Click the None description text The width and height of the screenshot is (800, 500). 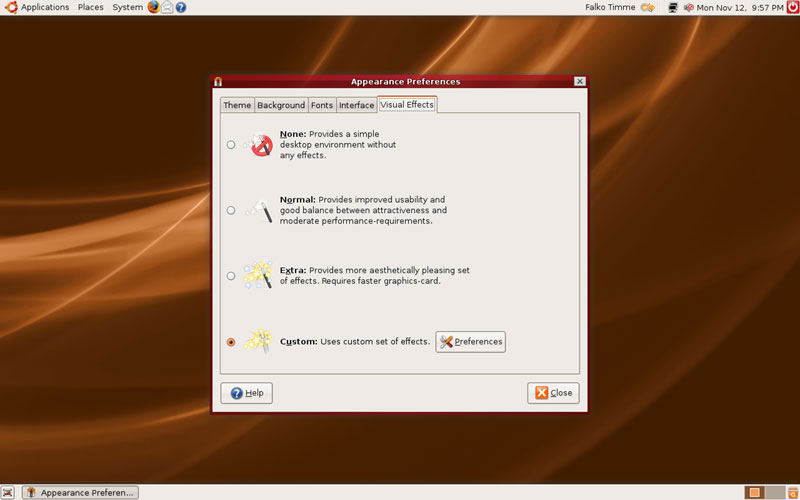click(x=338, y=145)
